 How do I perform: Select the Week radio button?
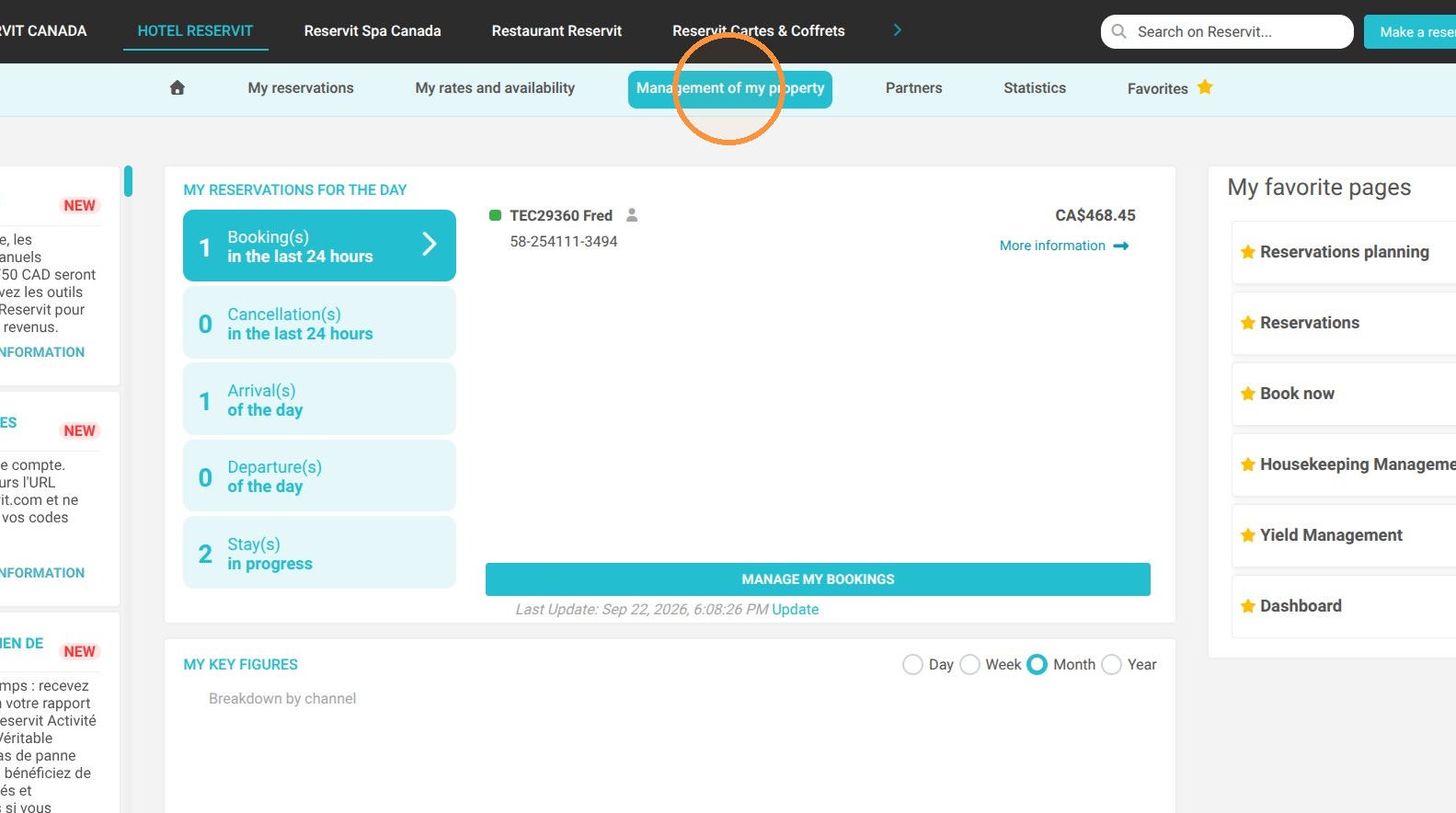pyautogui.click(x=969, y=664)
